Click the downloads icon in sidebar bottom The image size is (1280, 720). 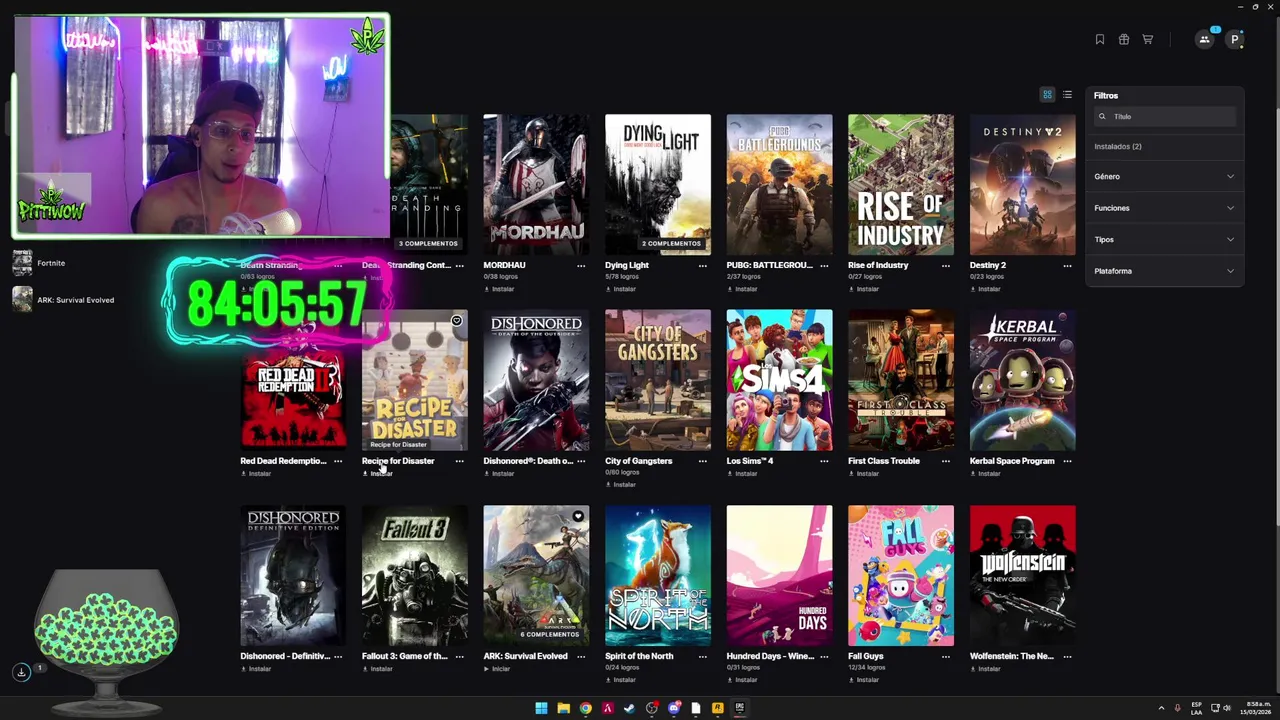pos(21,672)
